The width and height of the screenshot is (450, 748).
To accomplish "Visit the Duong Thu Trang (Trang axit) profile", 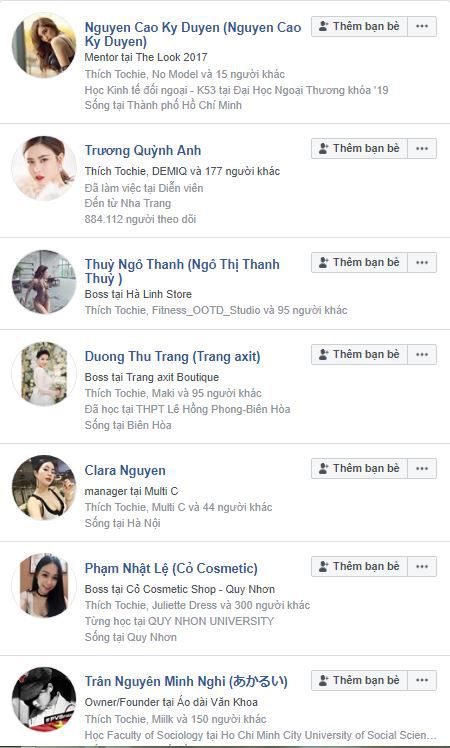I will point(172,357).
